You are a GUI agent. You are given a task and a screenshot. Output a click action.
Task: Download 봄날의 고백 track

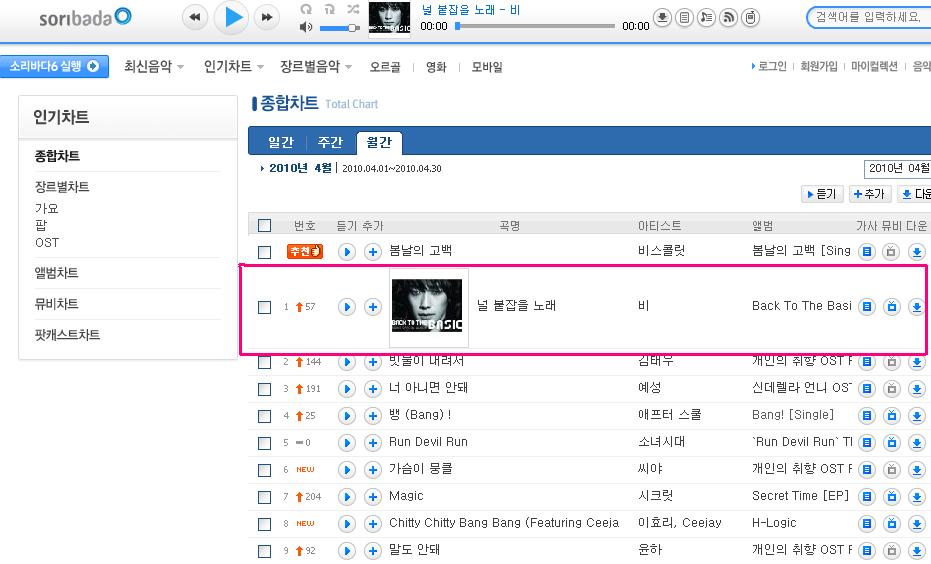click(x=917, y=252)
